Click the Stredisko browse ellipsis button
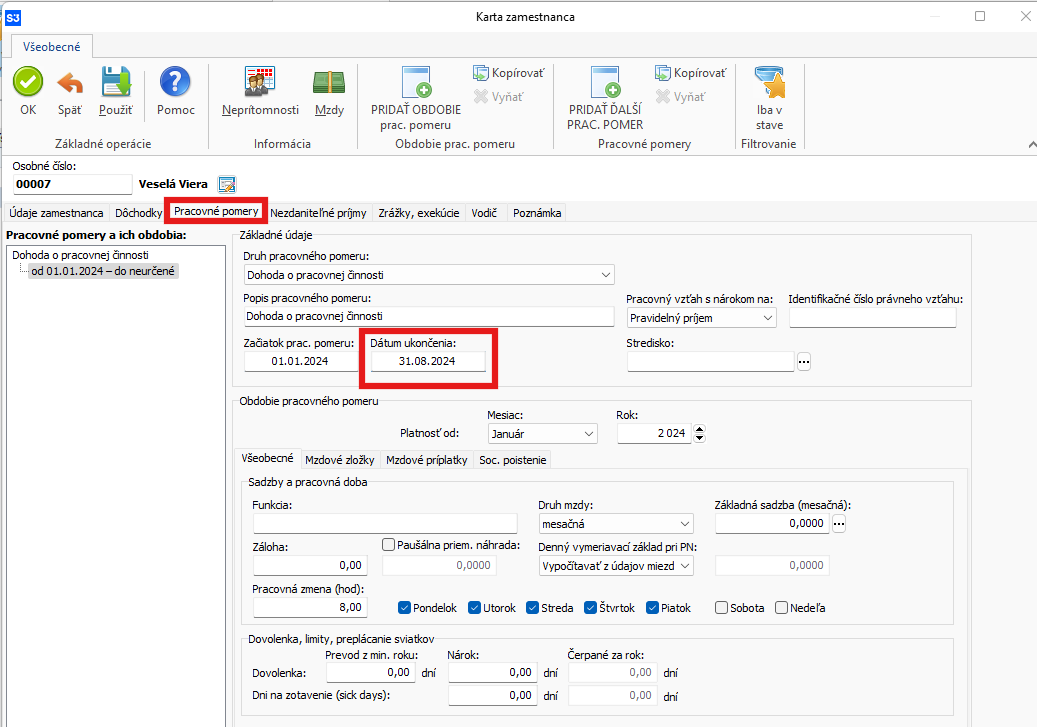This screenshot has width=1037, height=727. 804,362
